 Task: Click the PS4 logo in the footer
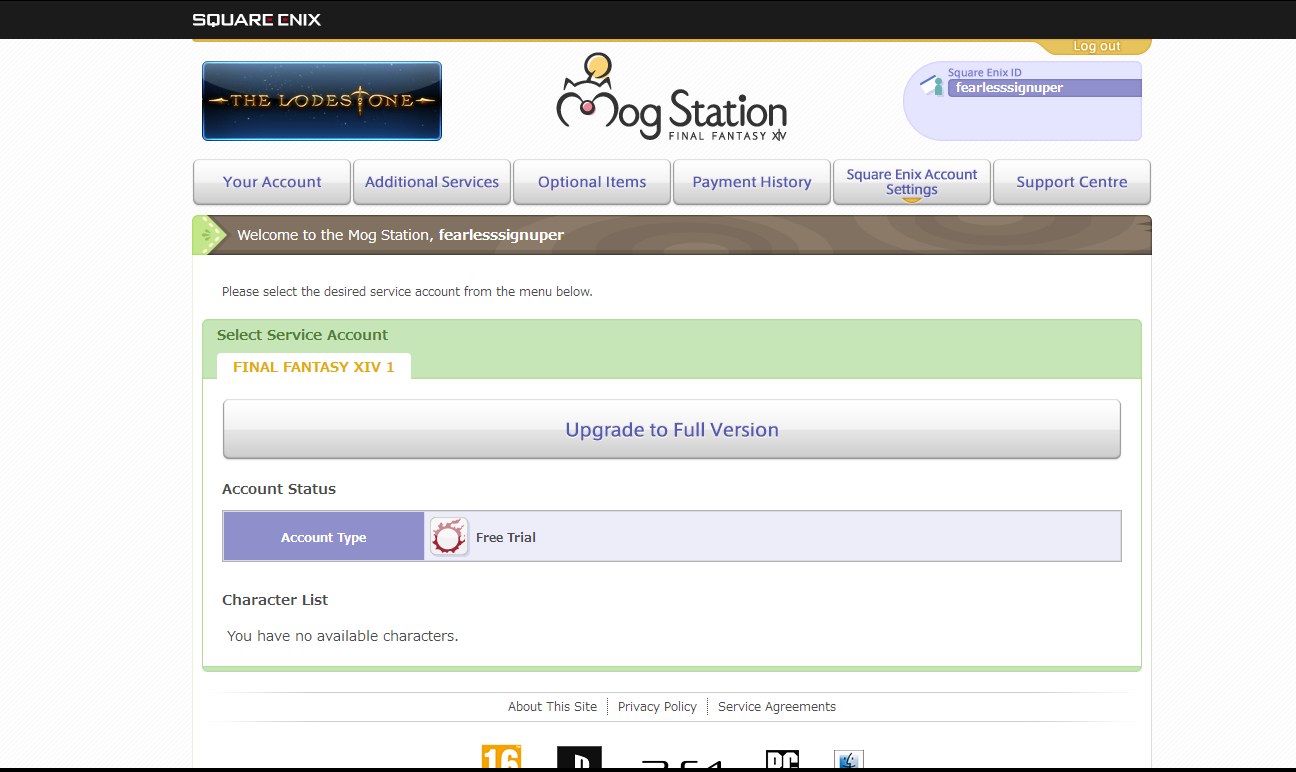point(682,764)
